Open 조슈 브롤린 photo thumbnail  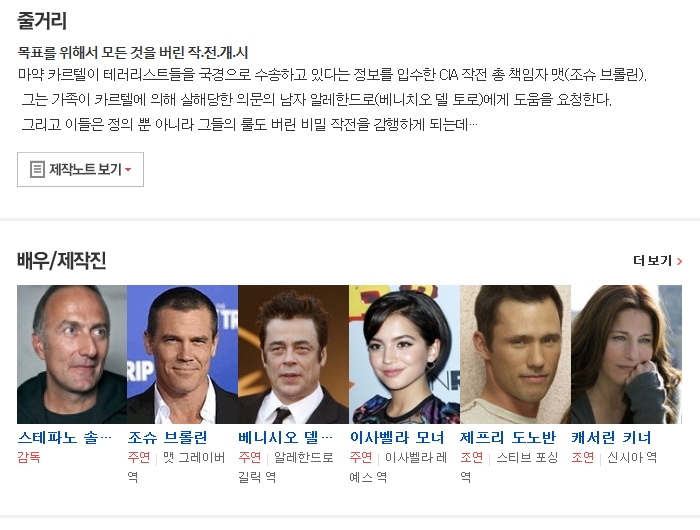click(x=183, y=355)
